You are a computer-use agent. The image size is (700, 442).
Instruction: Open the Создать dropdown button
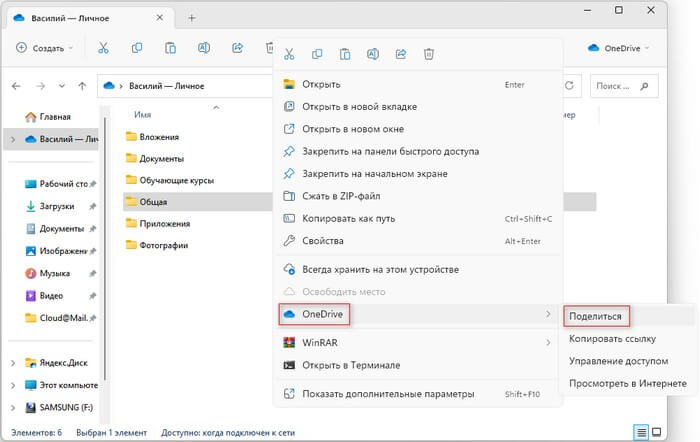coord(44,48)
